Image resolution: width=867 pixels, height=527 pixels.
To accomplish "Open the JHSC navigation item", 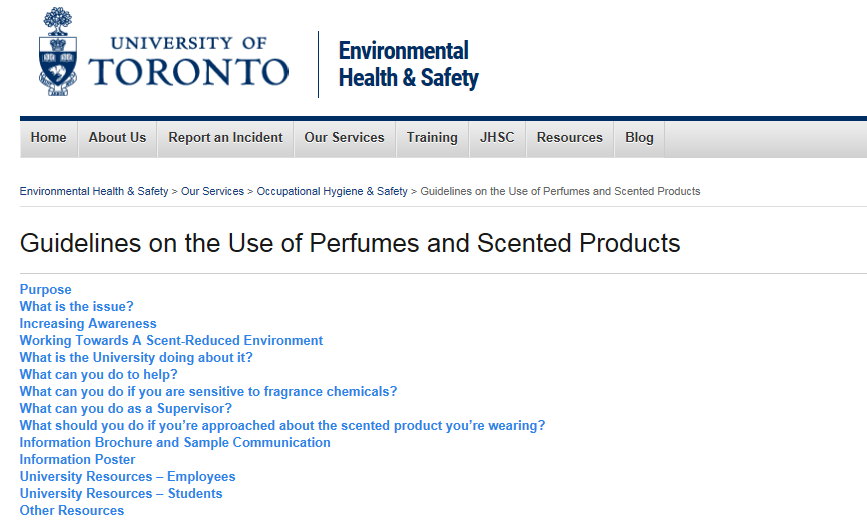I will click(497, 138).
